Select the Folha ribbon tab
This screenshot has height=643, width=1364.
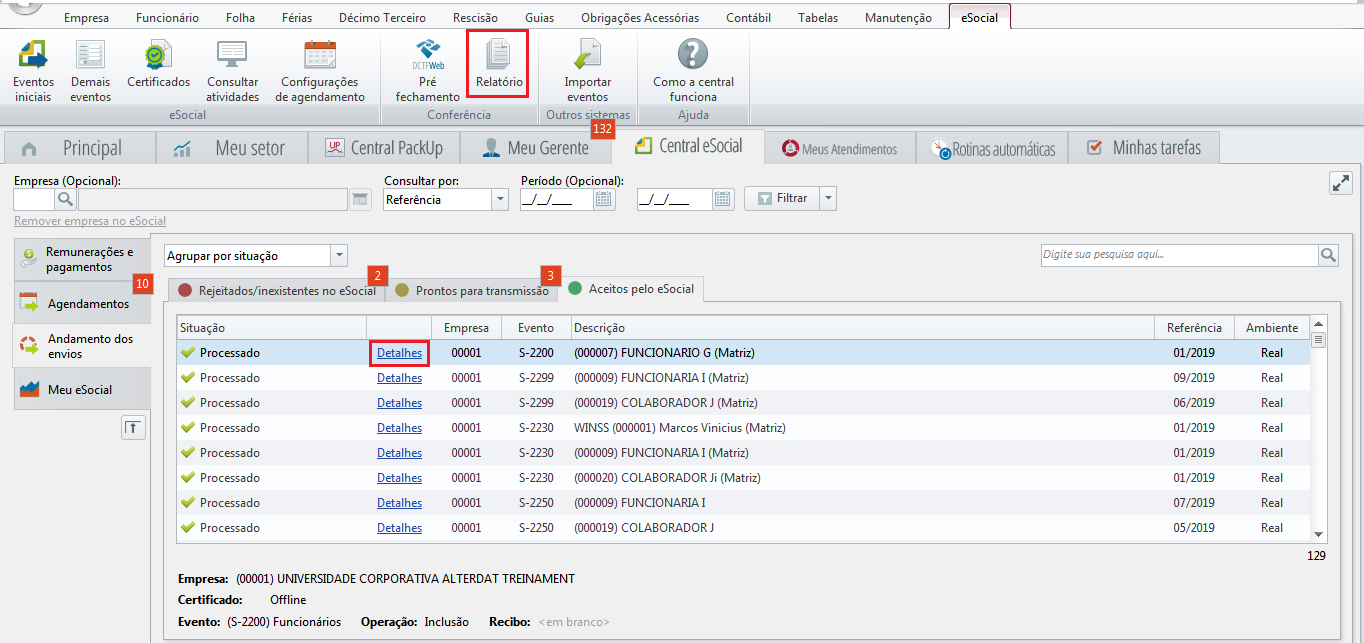[240, 17]
